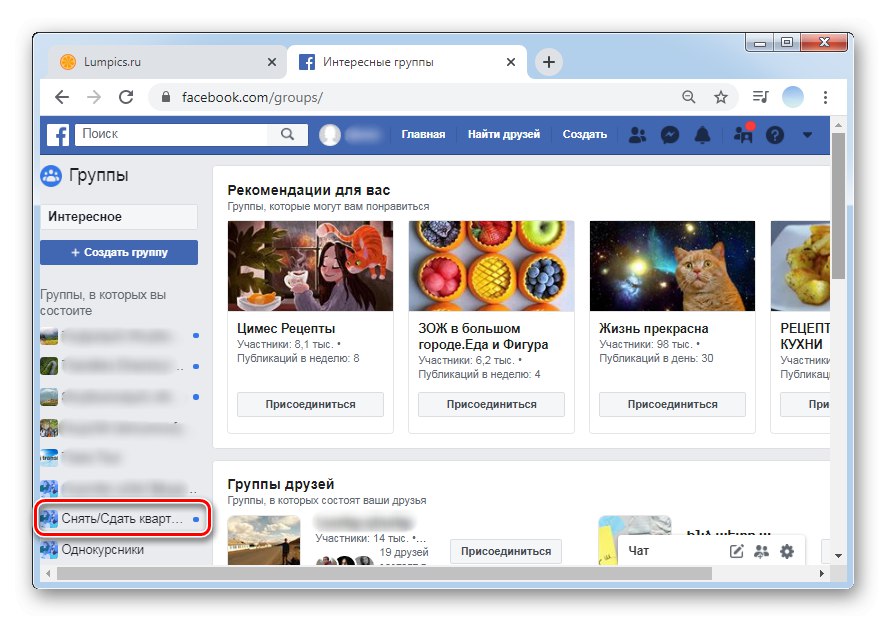
Task: Click ЗОЖ в большом городе title
Action: tap(483, 336)
